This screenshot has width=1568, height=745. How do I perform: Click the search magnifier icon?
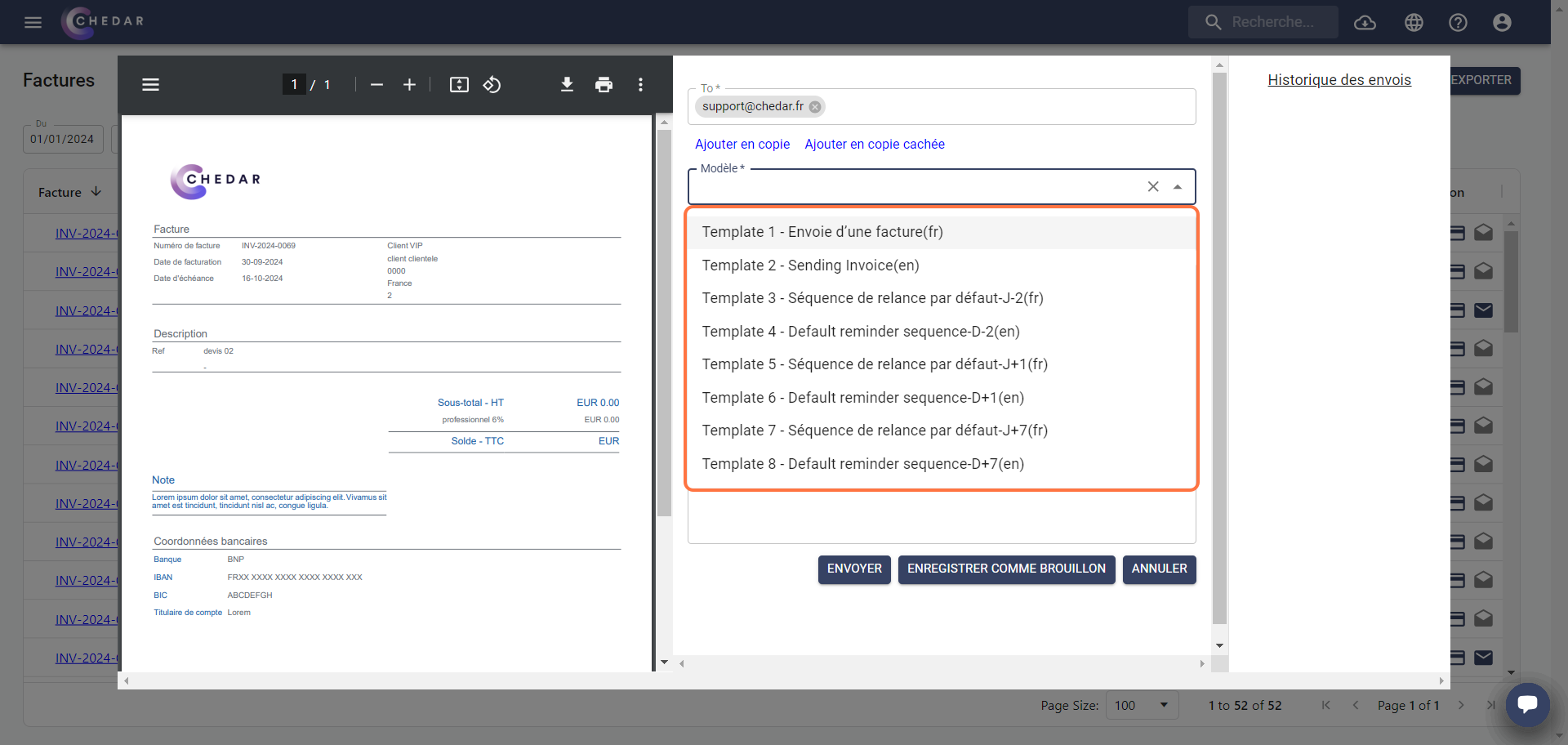click(x=1214, y=23)
